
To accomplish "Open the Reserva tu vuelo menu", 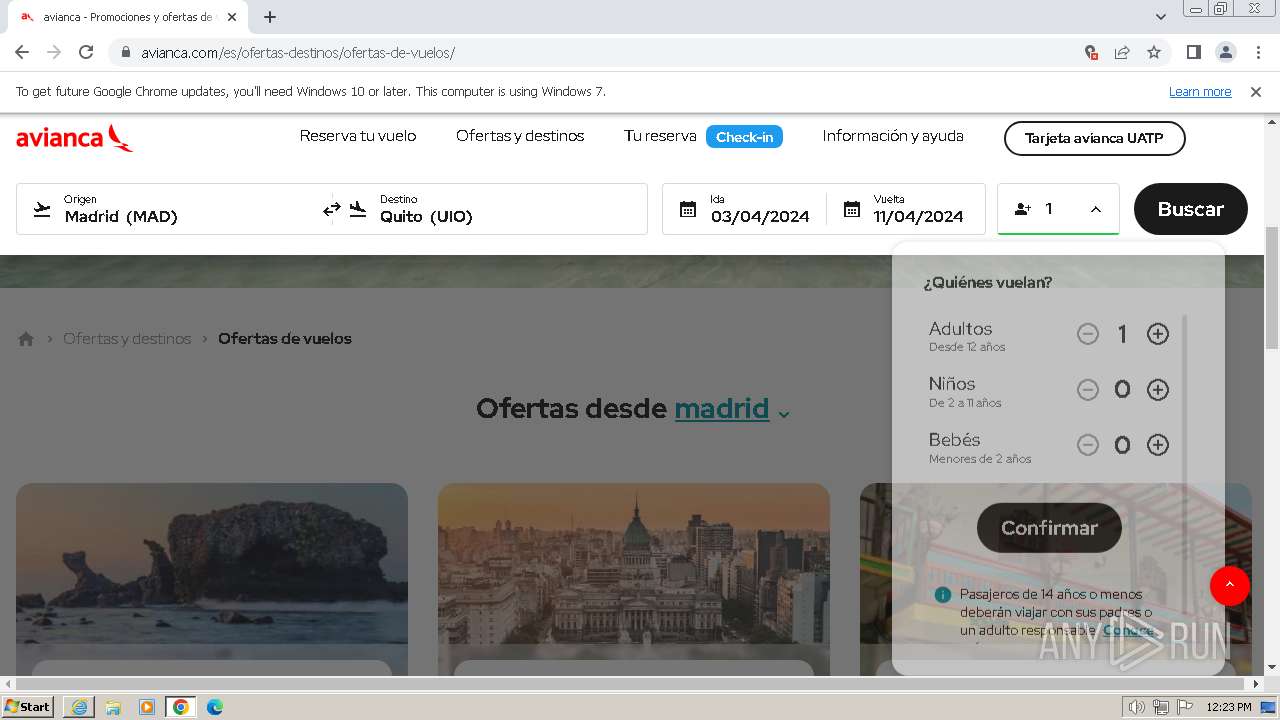I will (358, 136).
